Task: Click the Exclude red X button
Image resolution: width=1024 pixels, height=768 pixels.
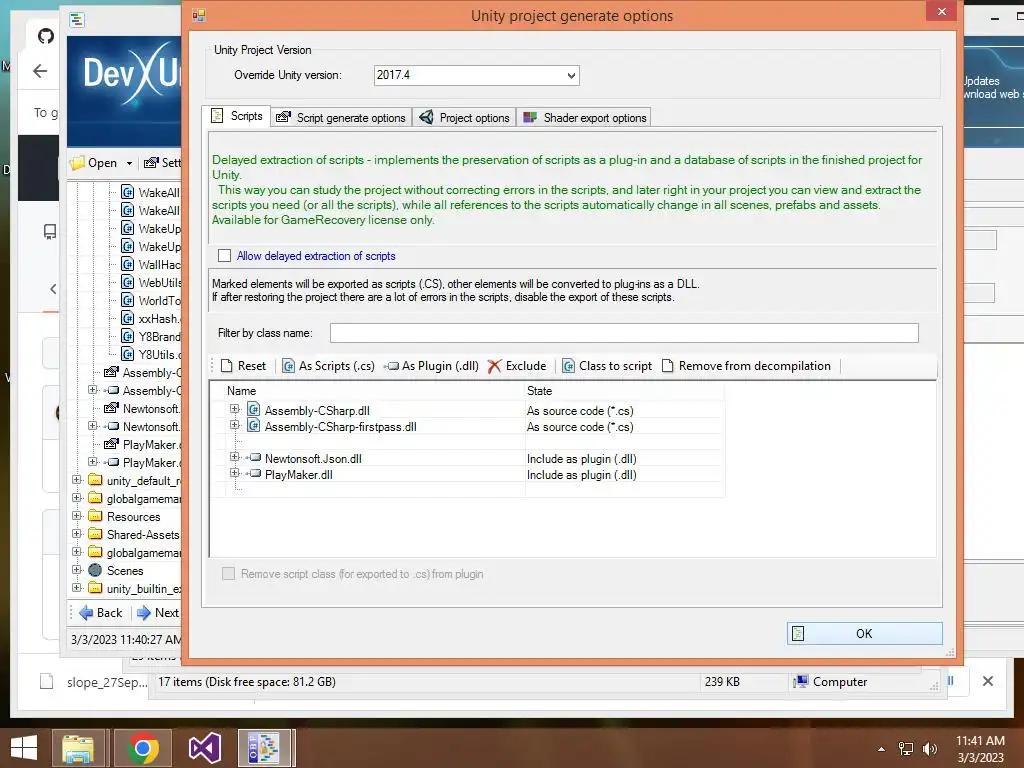Action: (x=517, y=366)
